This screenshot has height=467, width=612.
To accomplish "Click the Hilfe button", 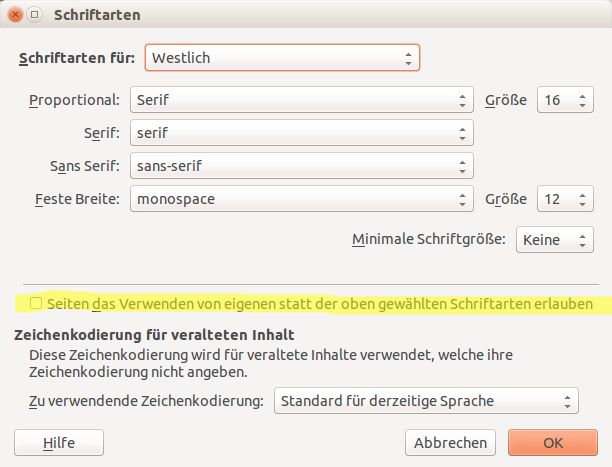I will pos(59,442).
